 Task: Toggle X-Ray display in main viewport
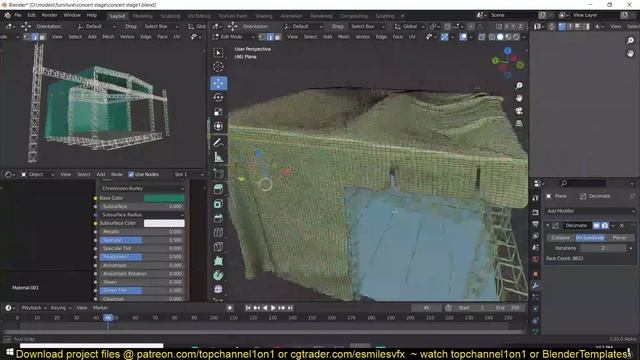(482, 37)
